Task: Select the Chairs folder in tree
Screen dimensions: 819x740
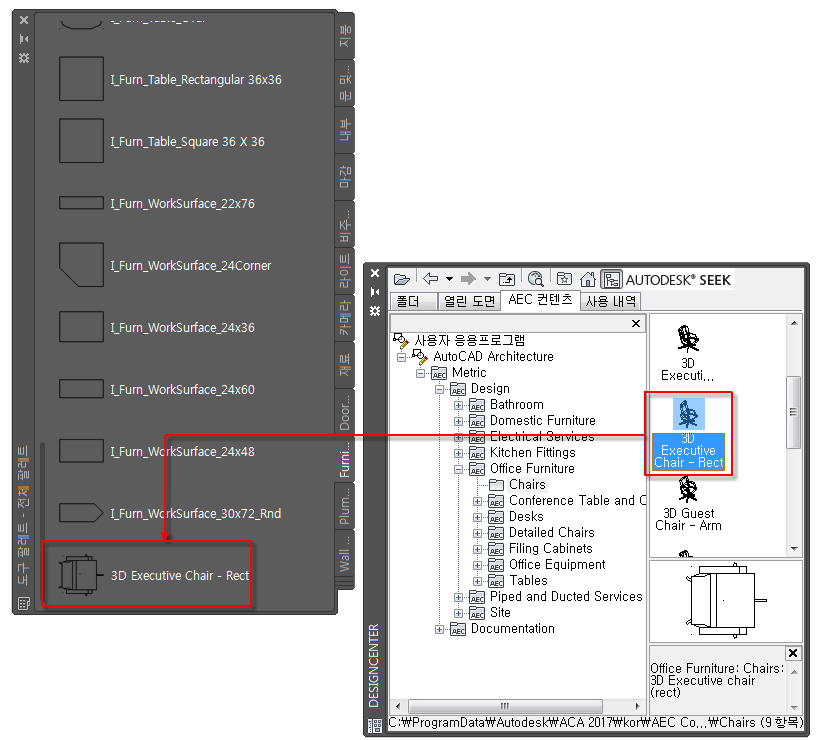Action: (x=526, y=485)
